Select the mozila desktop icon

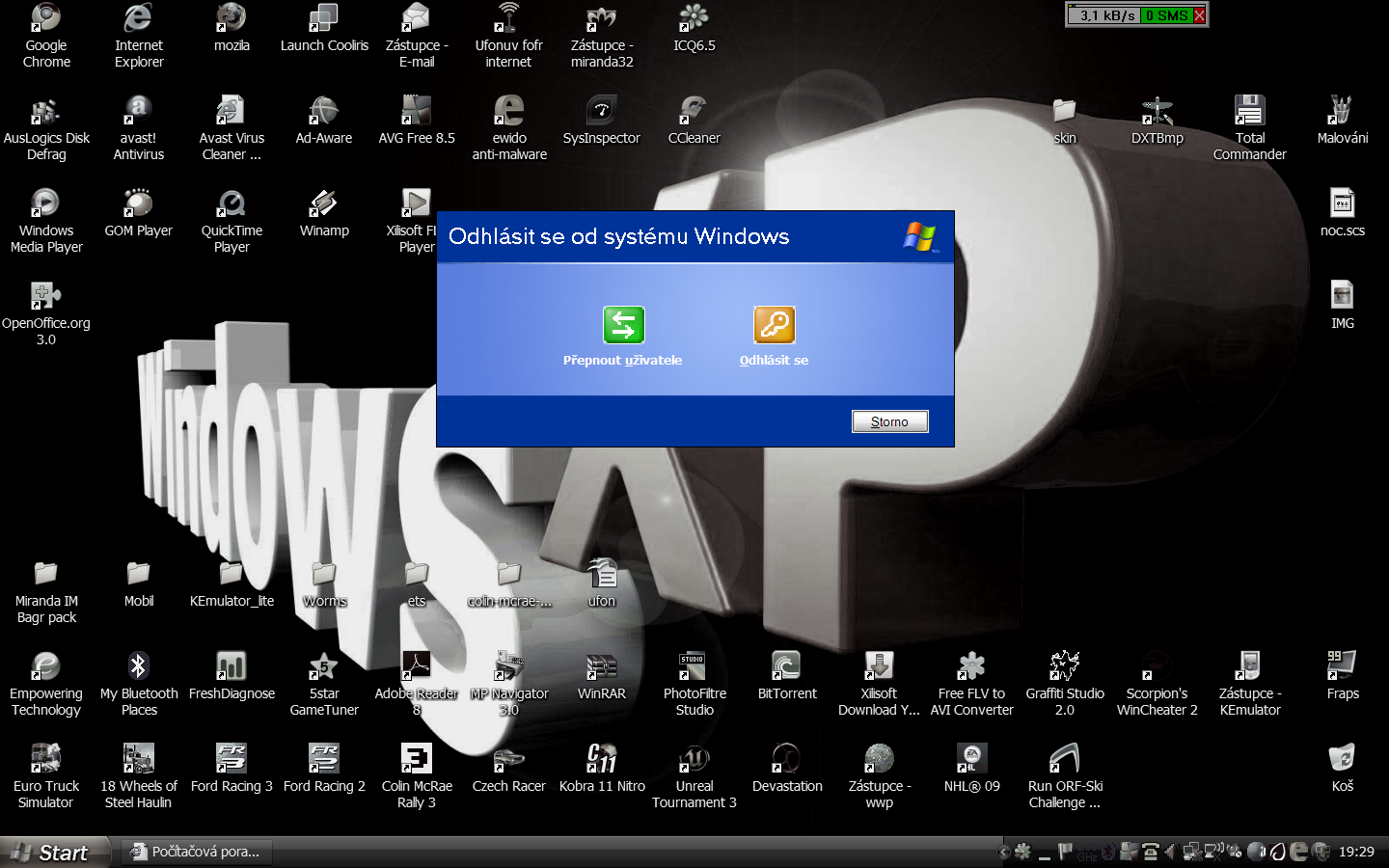point(231,18)
